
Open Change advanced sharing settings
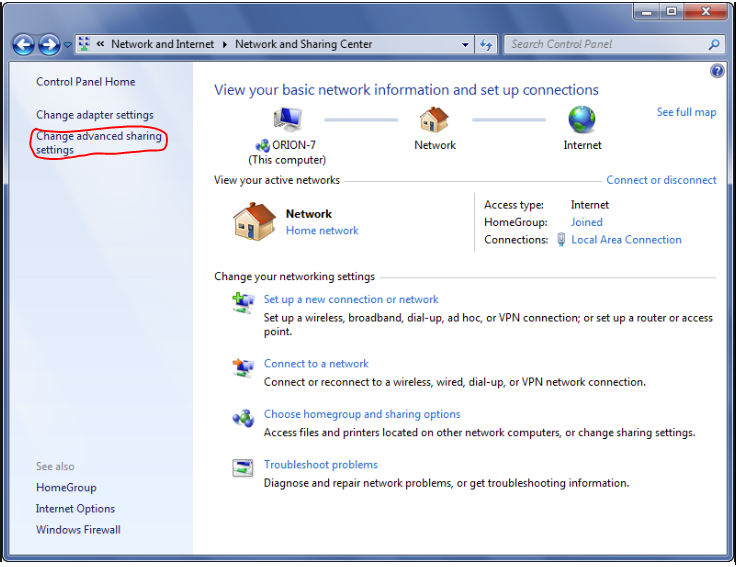[99, 143]
